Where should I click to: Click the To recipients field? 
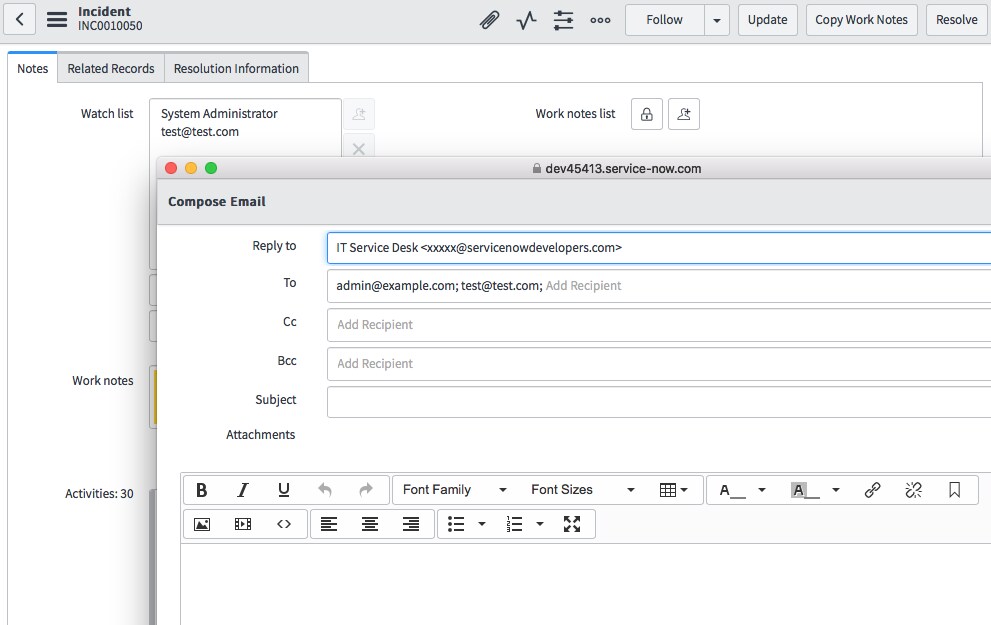click(x=659, y=286)
